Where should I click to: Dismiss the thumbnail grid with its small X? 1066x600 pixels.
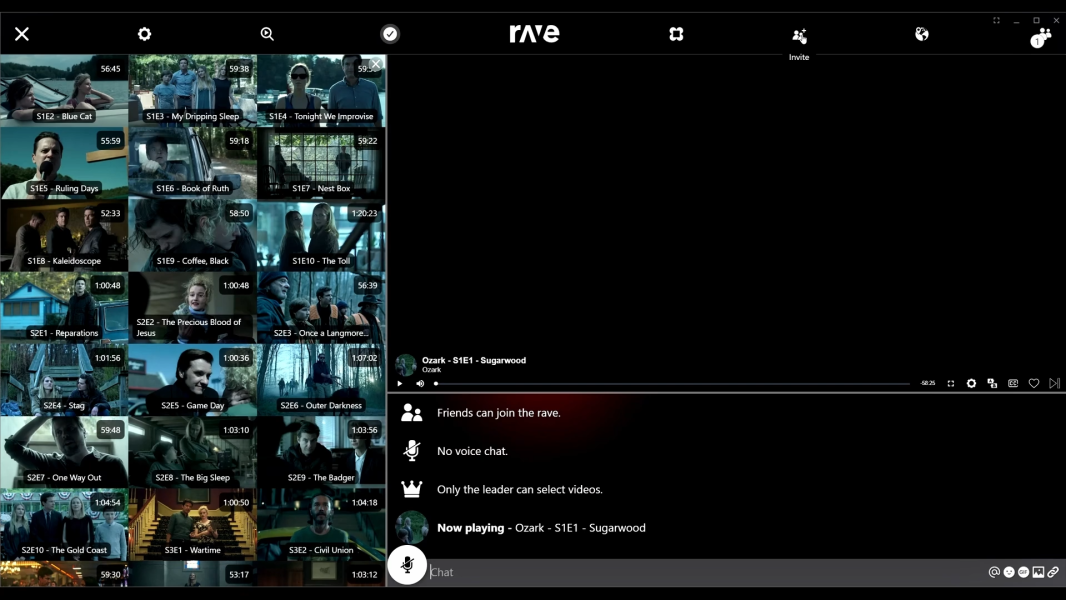coord(375,64)
